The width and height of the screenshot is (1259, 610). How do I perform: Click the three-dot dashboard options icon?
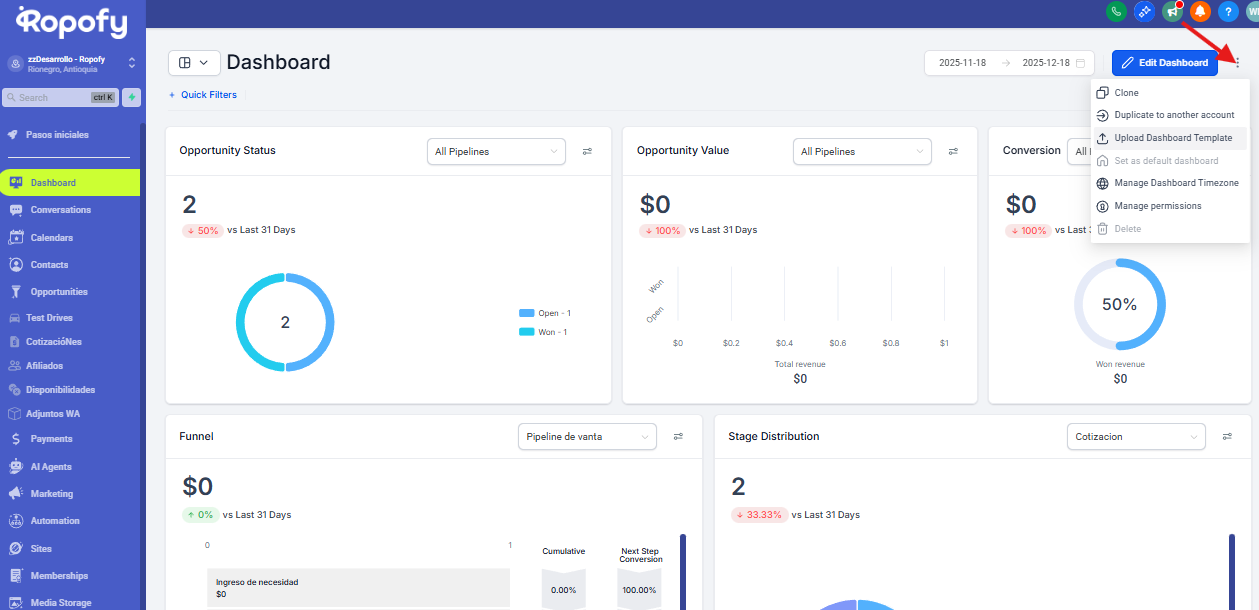(1237, 63)
